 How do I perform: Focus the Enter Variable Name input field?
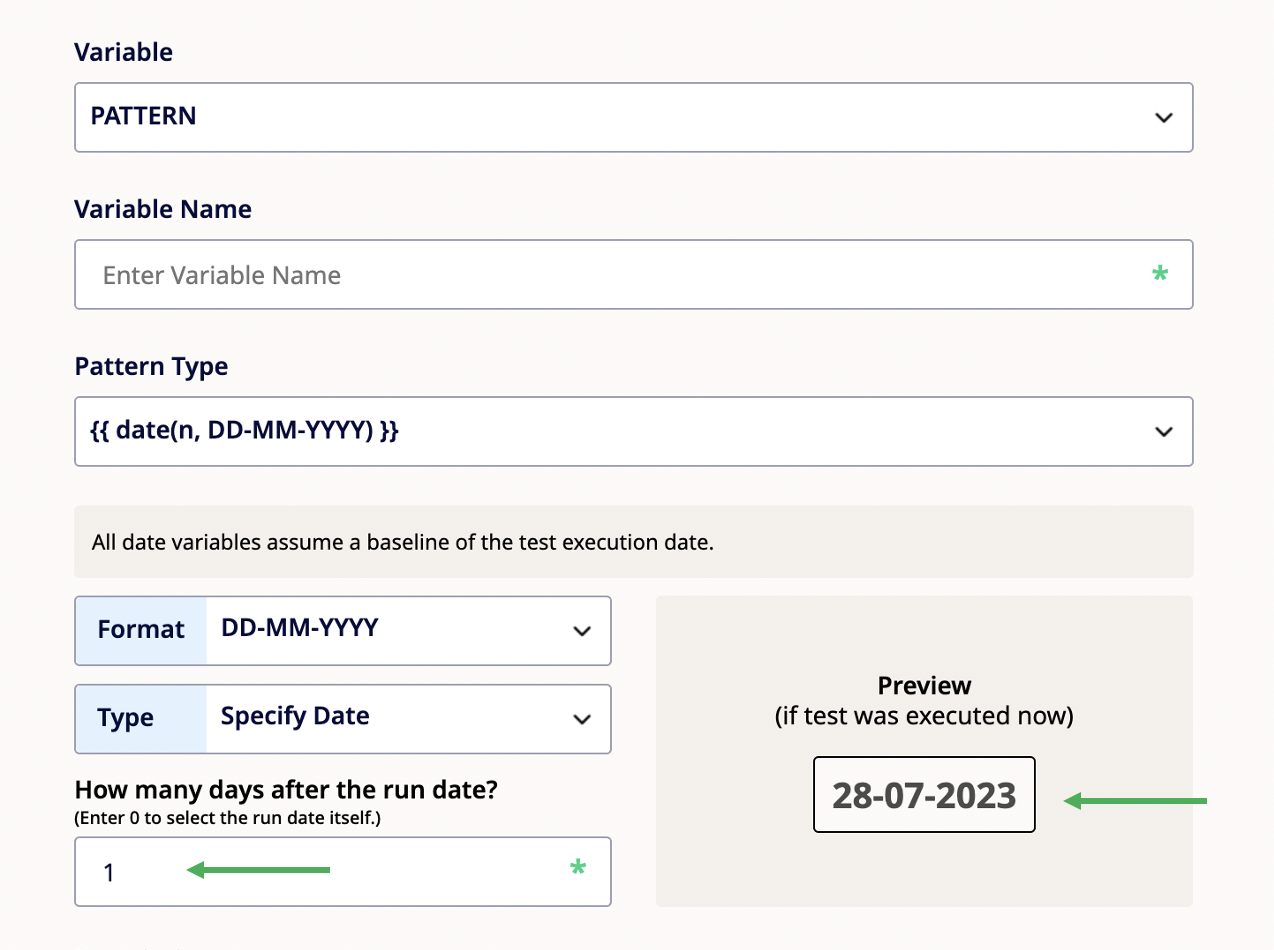634,274
